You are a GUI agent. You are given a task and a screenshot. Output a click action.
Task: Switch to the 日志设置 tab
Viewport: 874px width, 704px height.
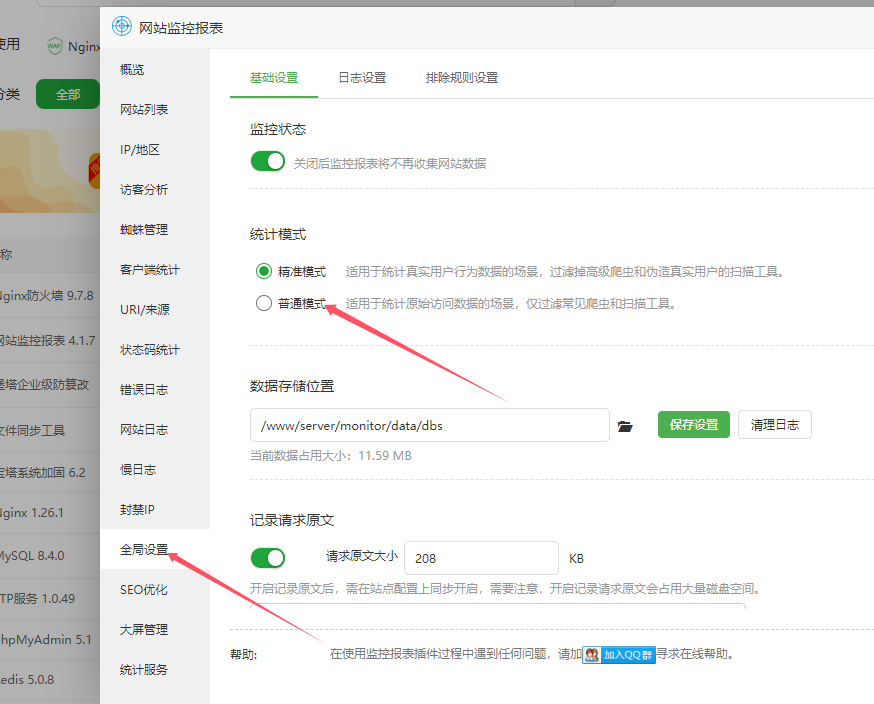(362, 78)
